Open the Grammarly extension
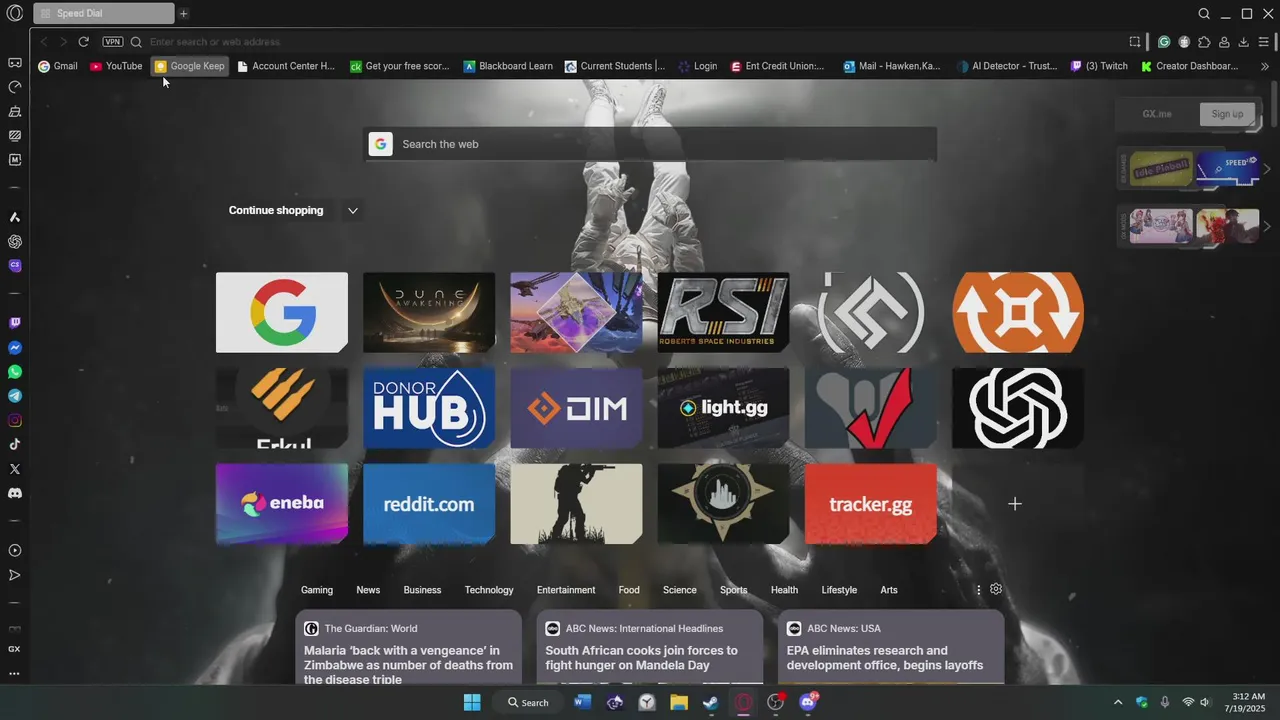 [x=1164, y=42]
